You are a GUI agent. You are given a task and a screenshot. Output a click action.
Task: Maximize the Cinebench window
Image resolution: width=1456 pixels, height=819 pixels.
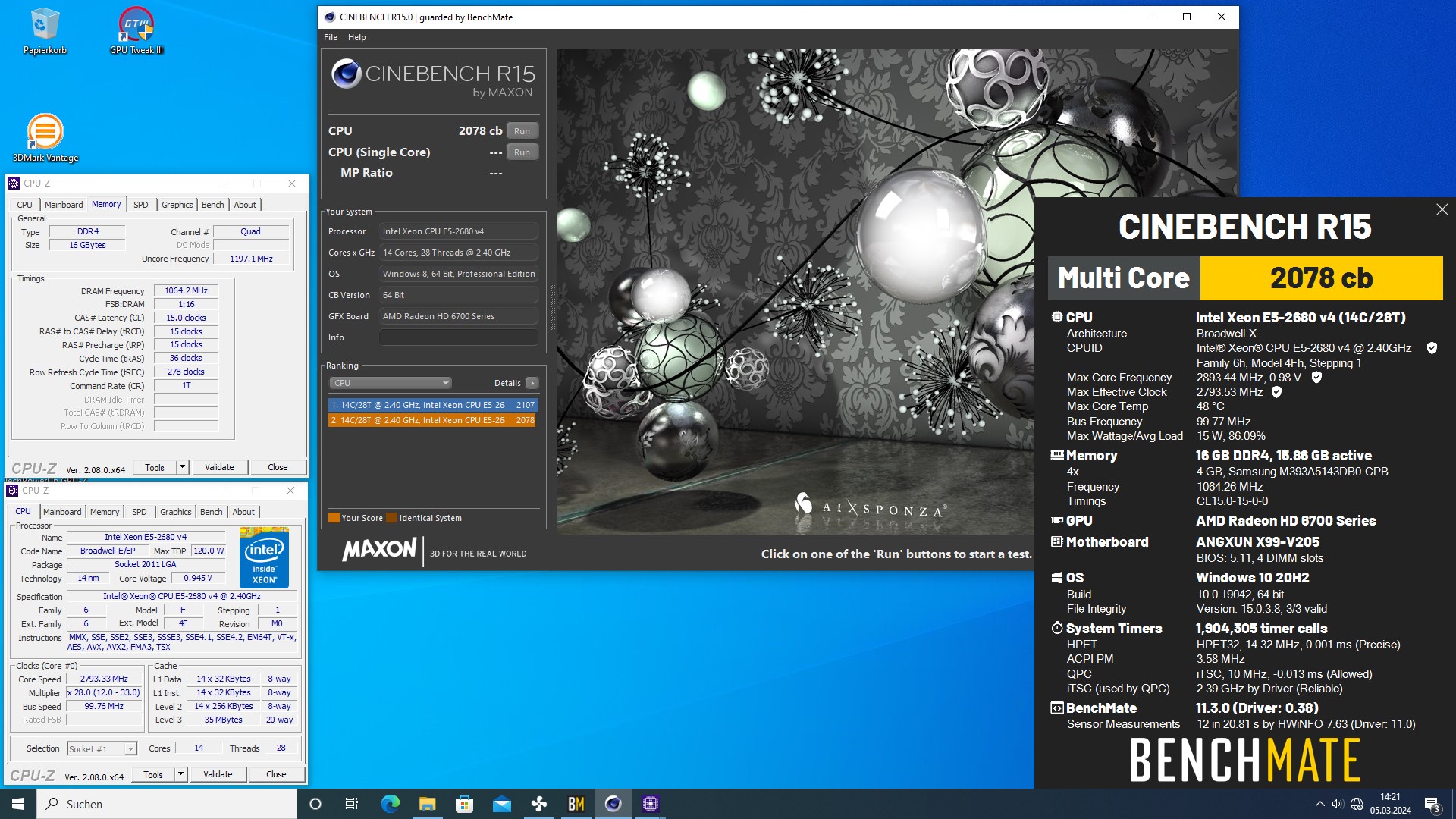[x=1187, y=17]
